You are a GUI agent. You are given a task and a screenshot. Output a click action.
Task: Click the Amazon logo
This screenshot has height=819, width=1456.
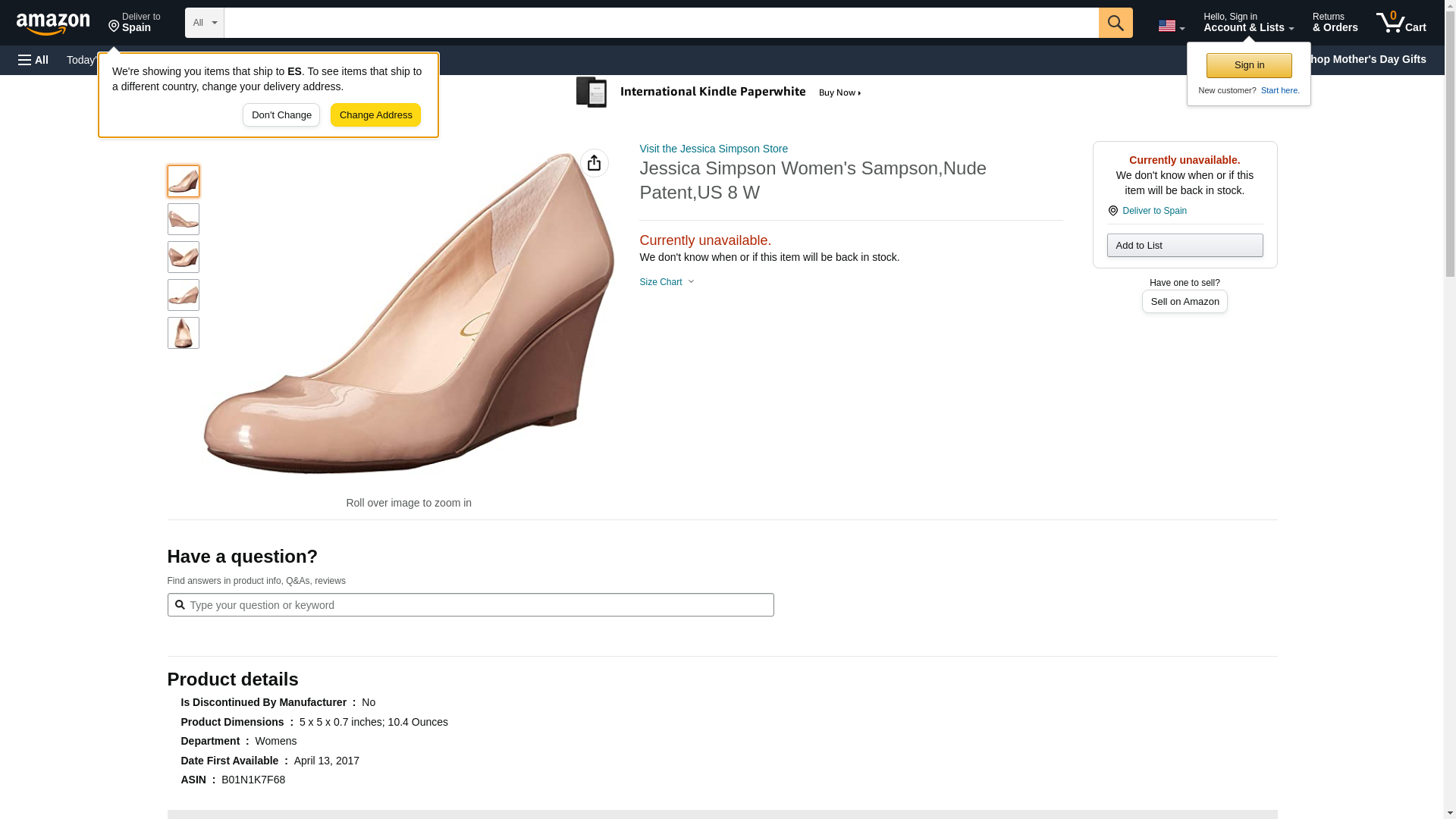(53, 24)
